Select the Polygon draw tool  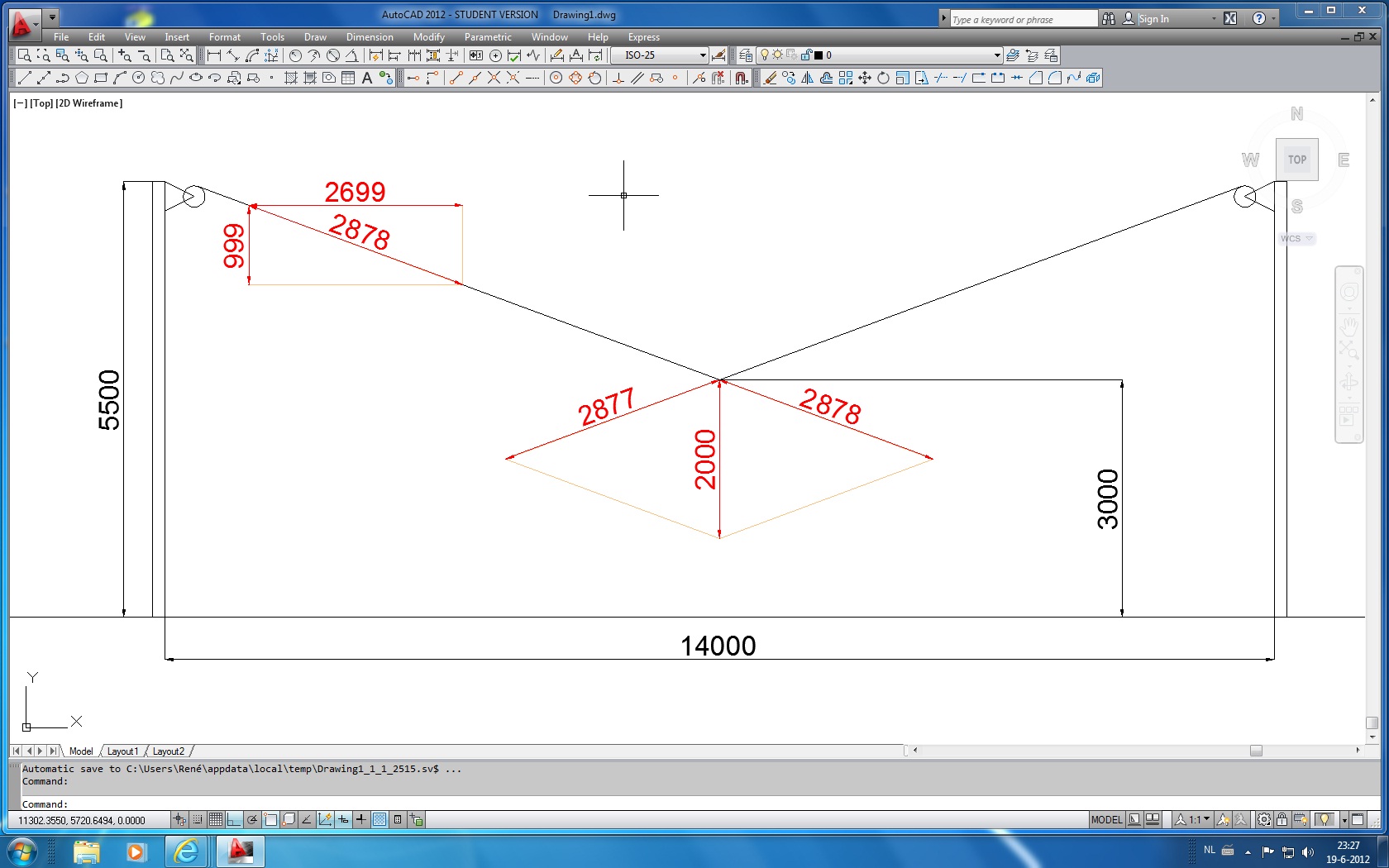click(81, 78)
